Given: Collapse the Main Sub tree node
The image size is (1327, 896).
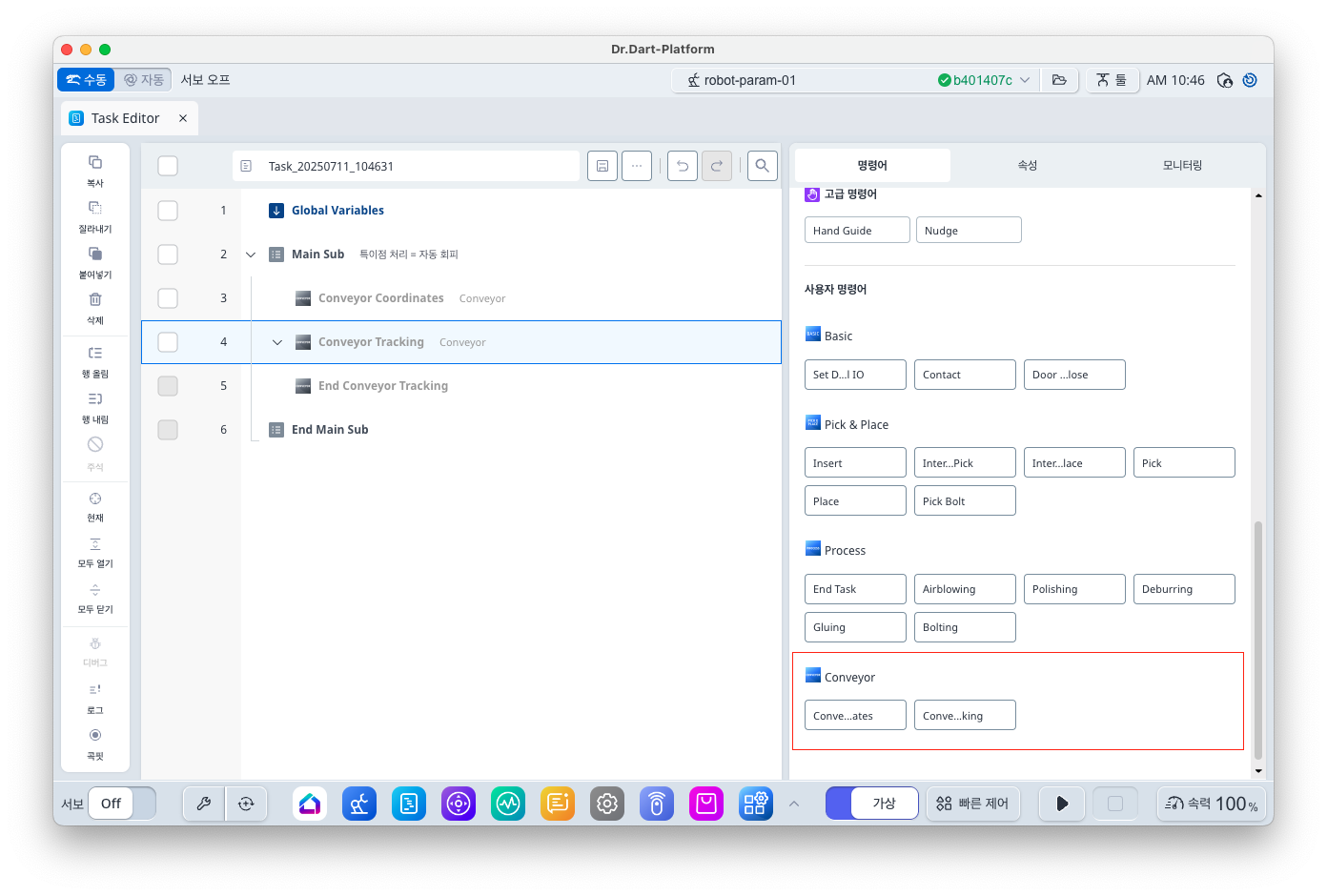Looking at the screenshot, I should [x=251, y=255].
